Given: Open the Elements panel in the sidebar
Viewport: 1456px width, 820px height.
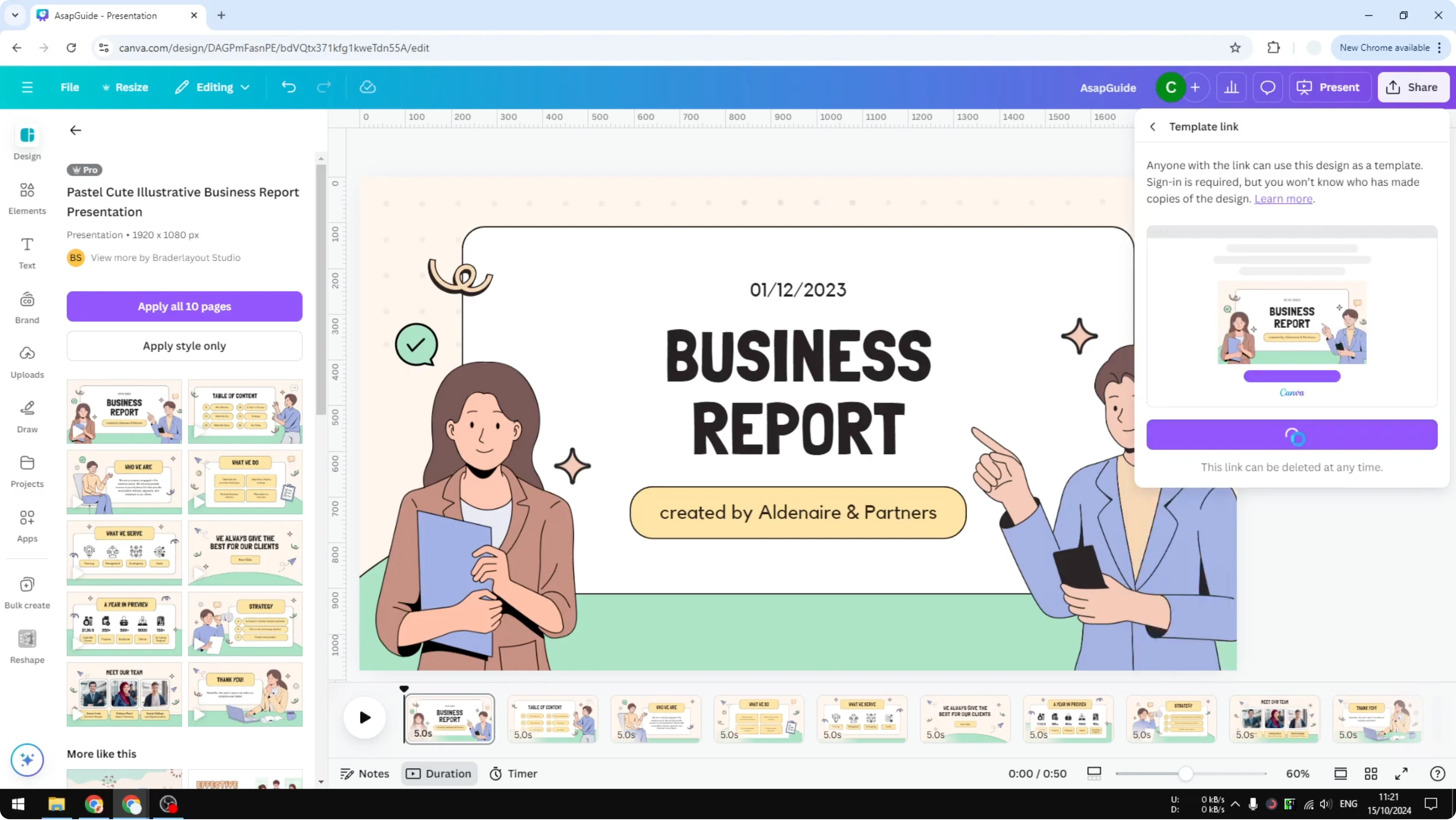Looking at the screenshot, I should pos(27,198).
